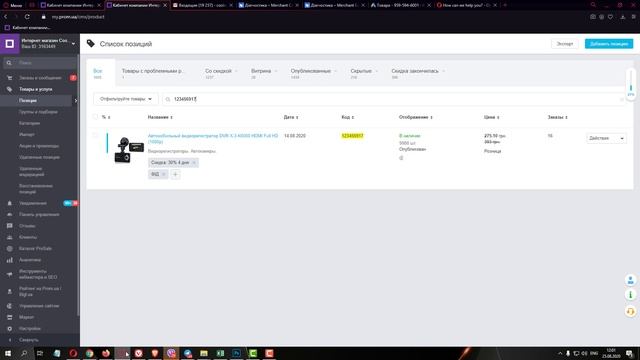640x360 pixels.
Task: Click the green info icon on right edge
Action: click(630, 295)
